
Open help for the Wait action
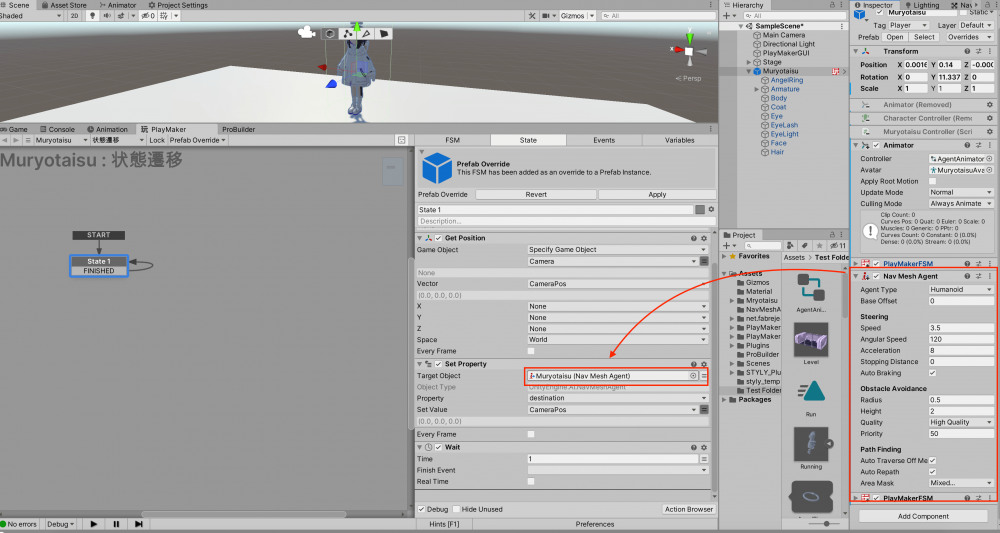click(x=693, y=448)
